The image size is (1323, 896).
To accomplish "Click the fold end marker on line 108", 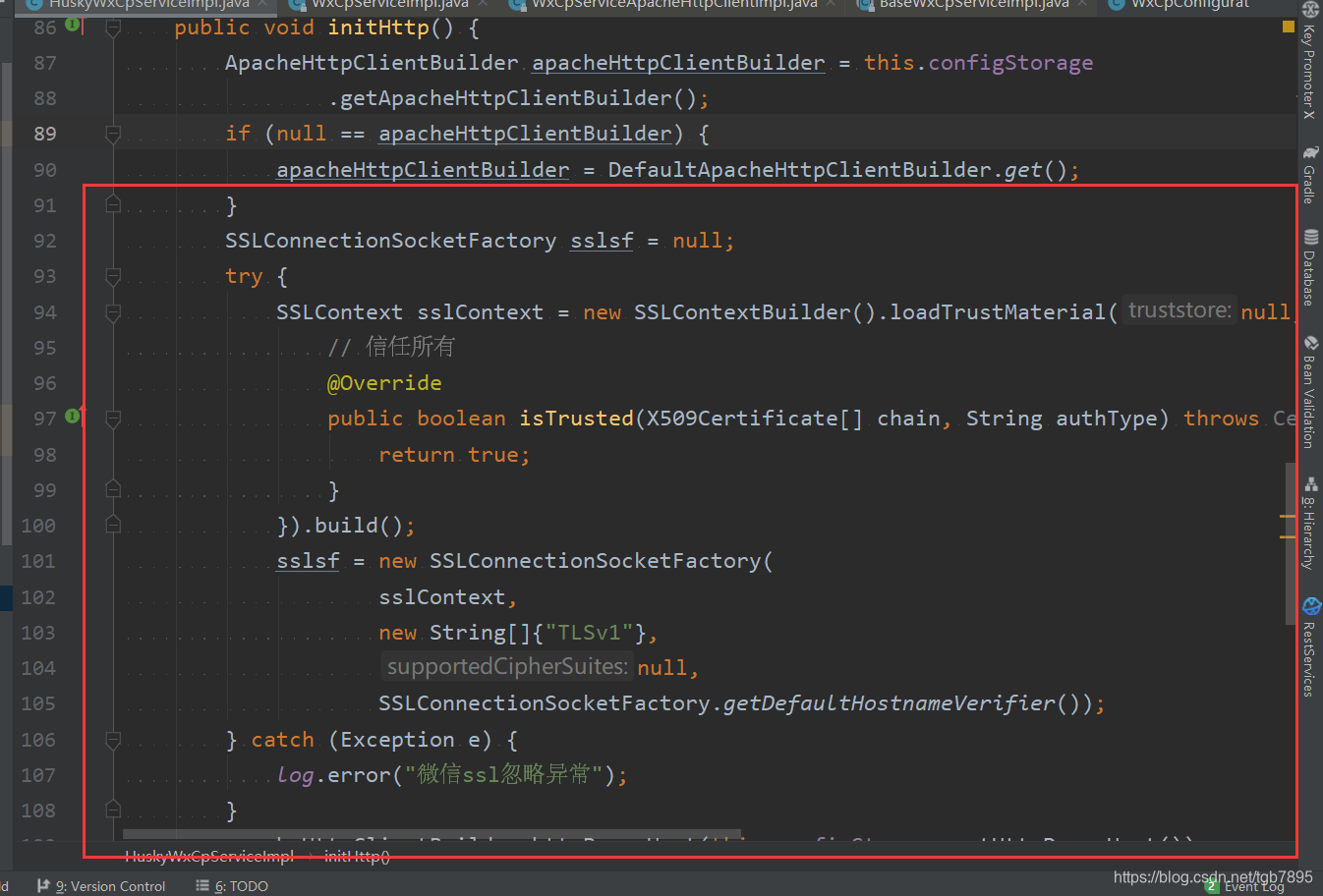I will 113,810.
